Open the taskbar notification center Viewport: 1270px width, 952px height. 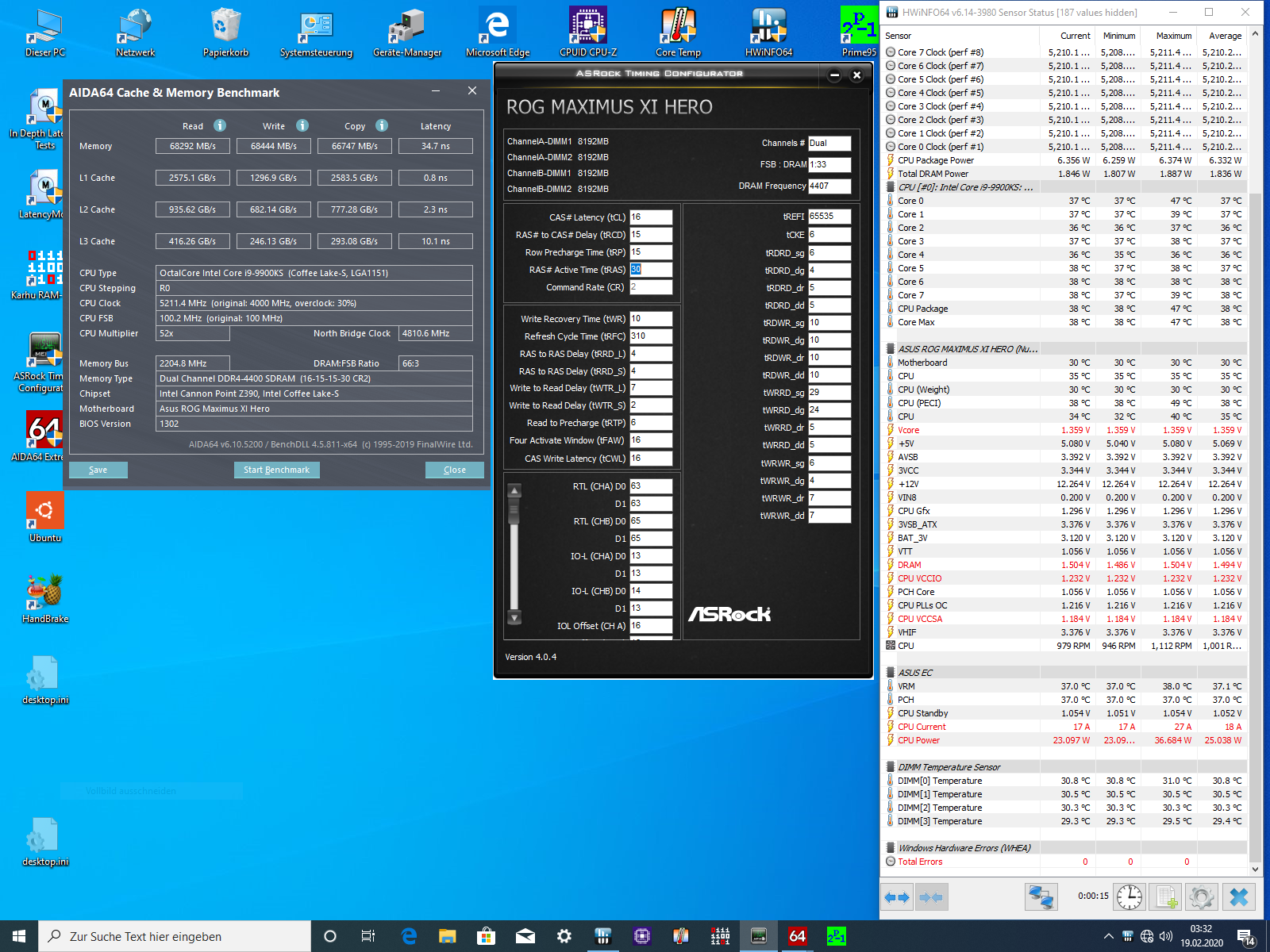(x=1245, y=937)
